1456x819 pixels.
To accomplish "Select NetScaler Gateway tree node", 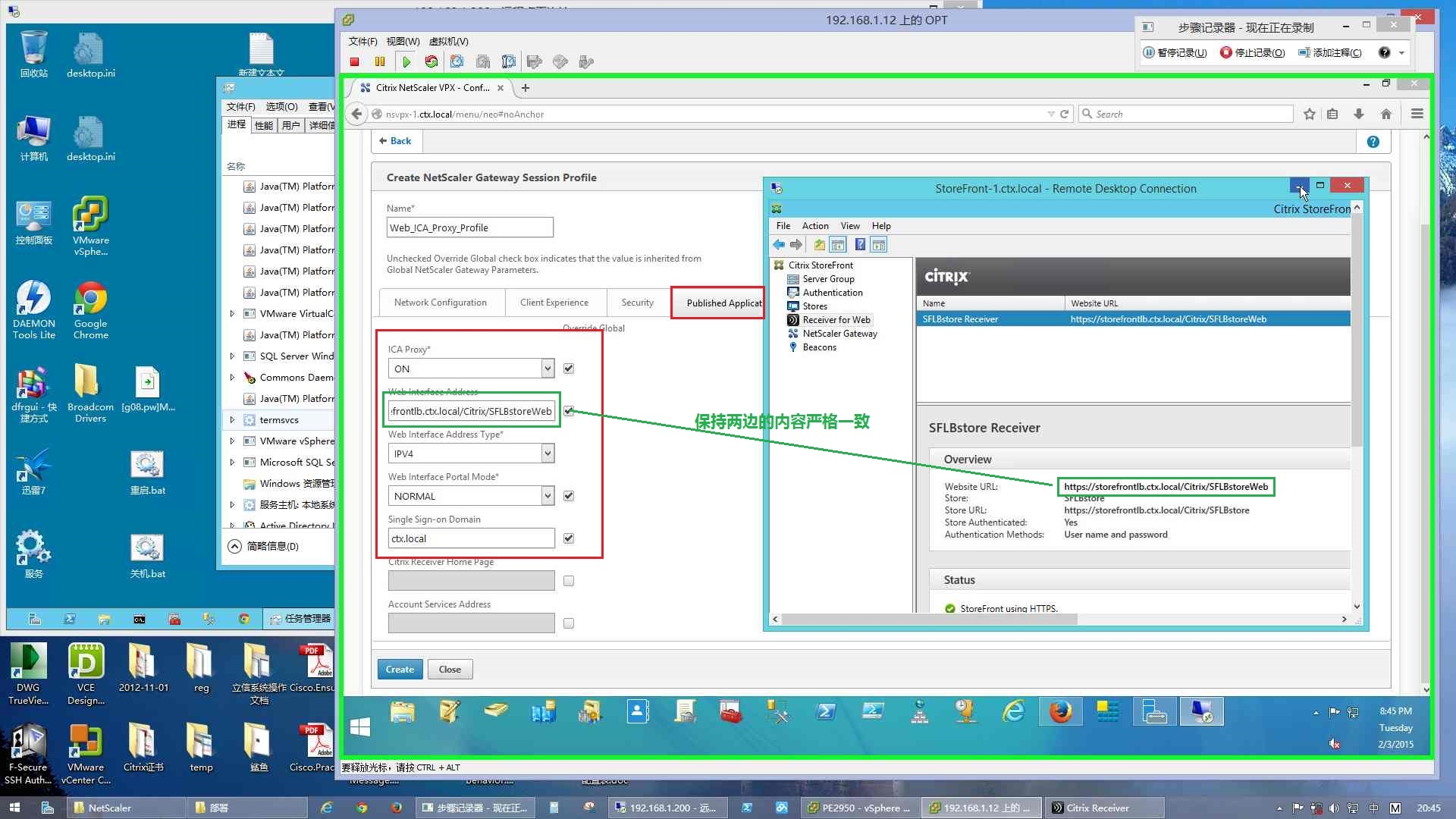I will click(839, 334).
